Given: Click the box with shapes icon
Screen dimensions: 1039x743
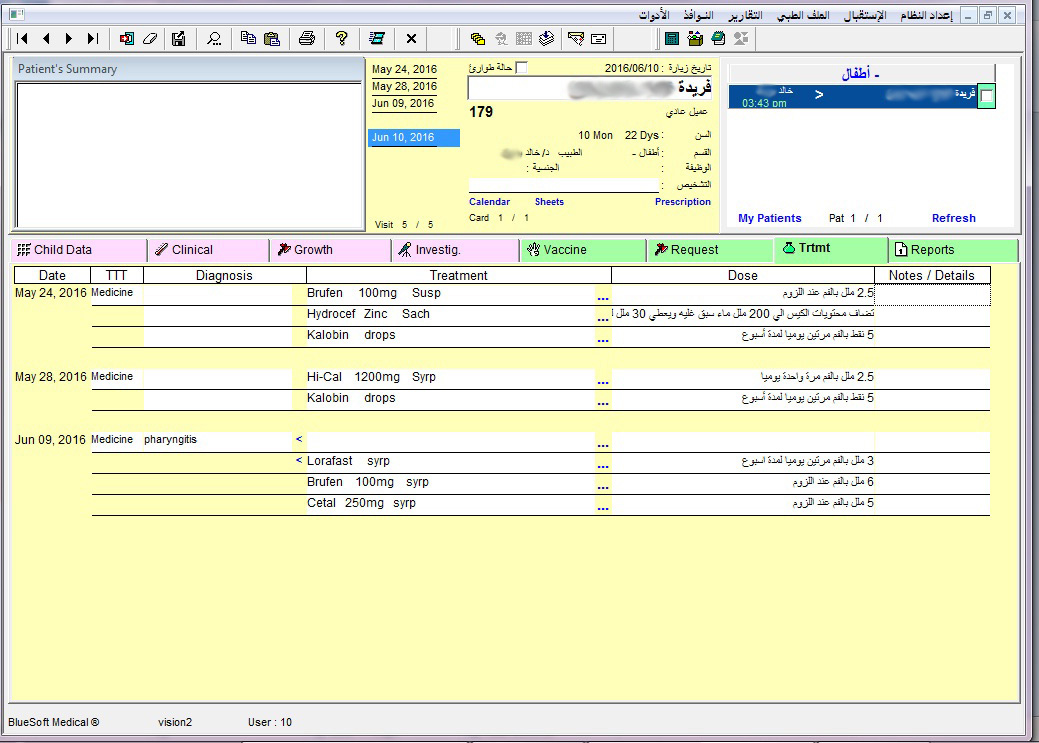Looking at the screenshot, I should (695, 38).
